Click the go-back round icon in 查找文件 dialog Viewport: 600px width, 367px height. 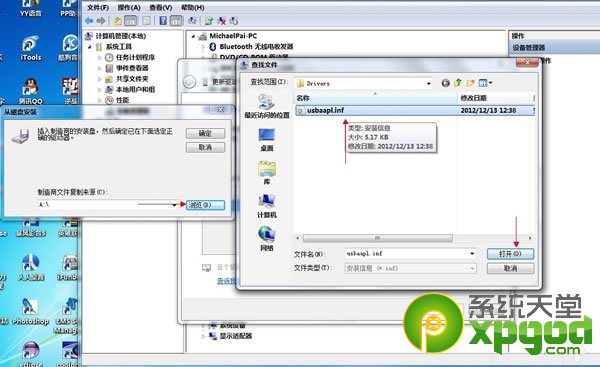[445, 83]
